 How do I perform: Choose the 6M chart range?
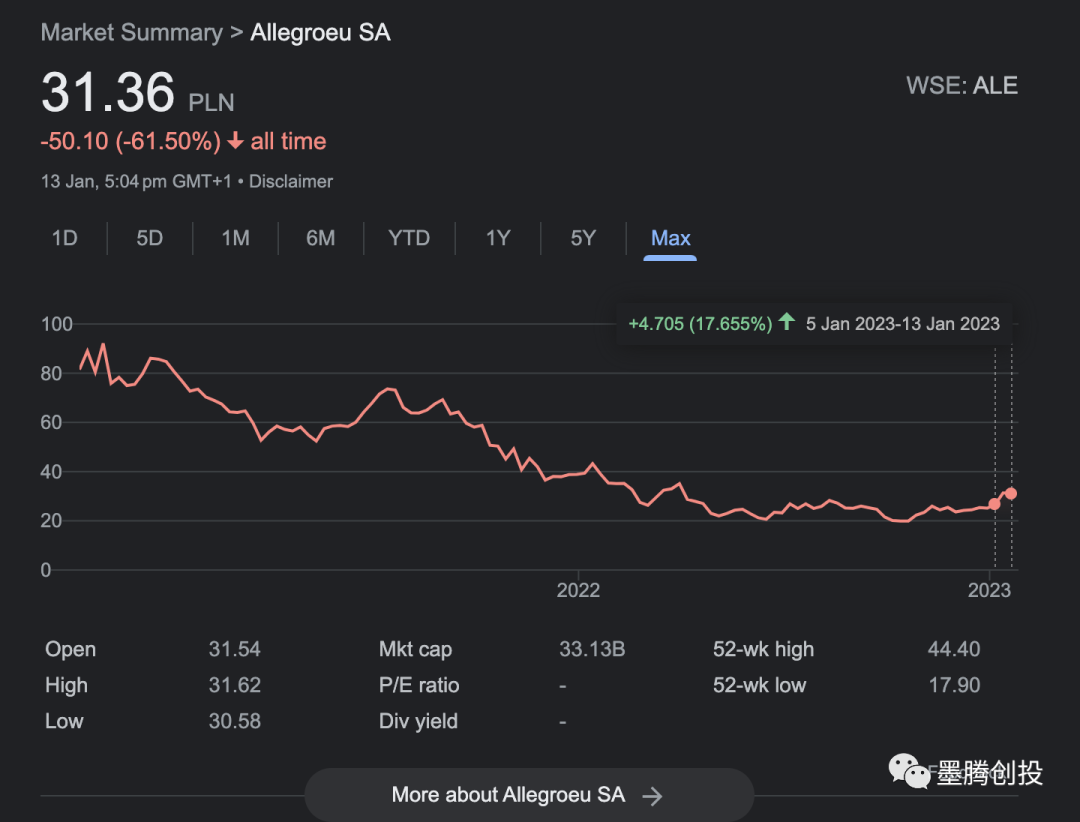320,238
